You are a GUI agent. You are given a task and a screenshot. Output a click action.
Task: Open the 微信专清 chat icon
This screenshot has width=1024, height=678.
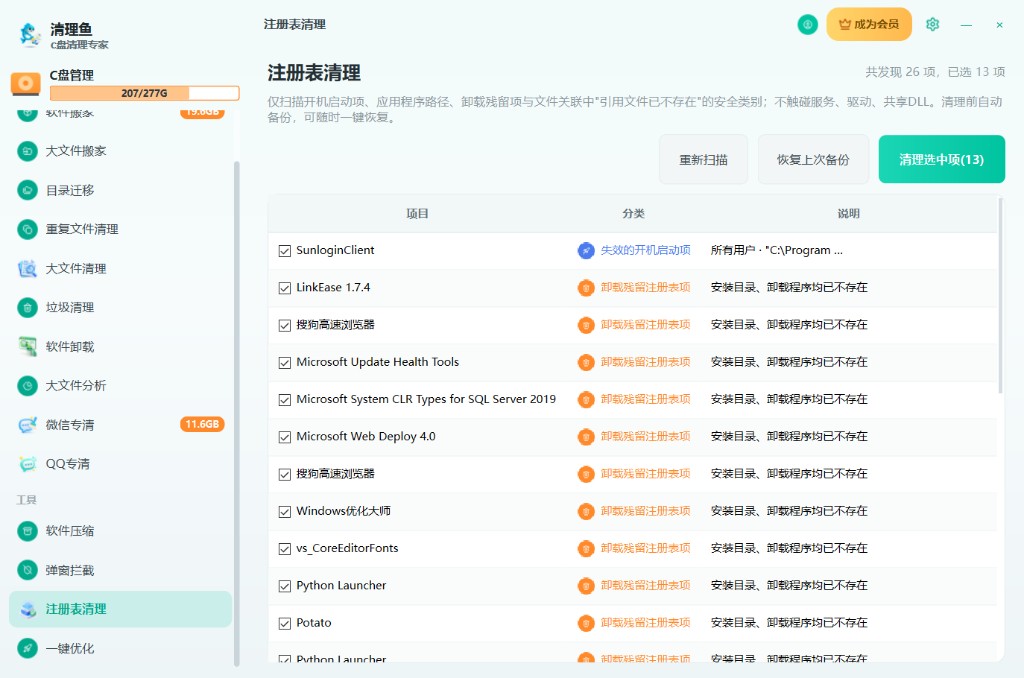[27, 425]
